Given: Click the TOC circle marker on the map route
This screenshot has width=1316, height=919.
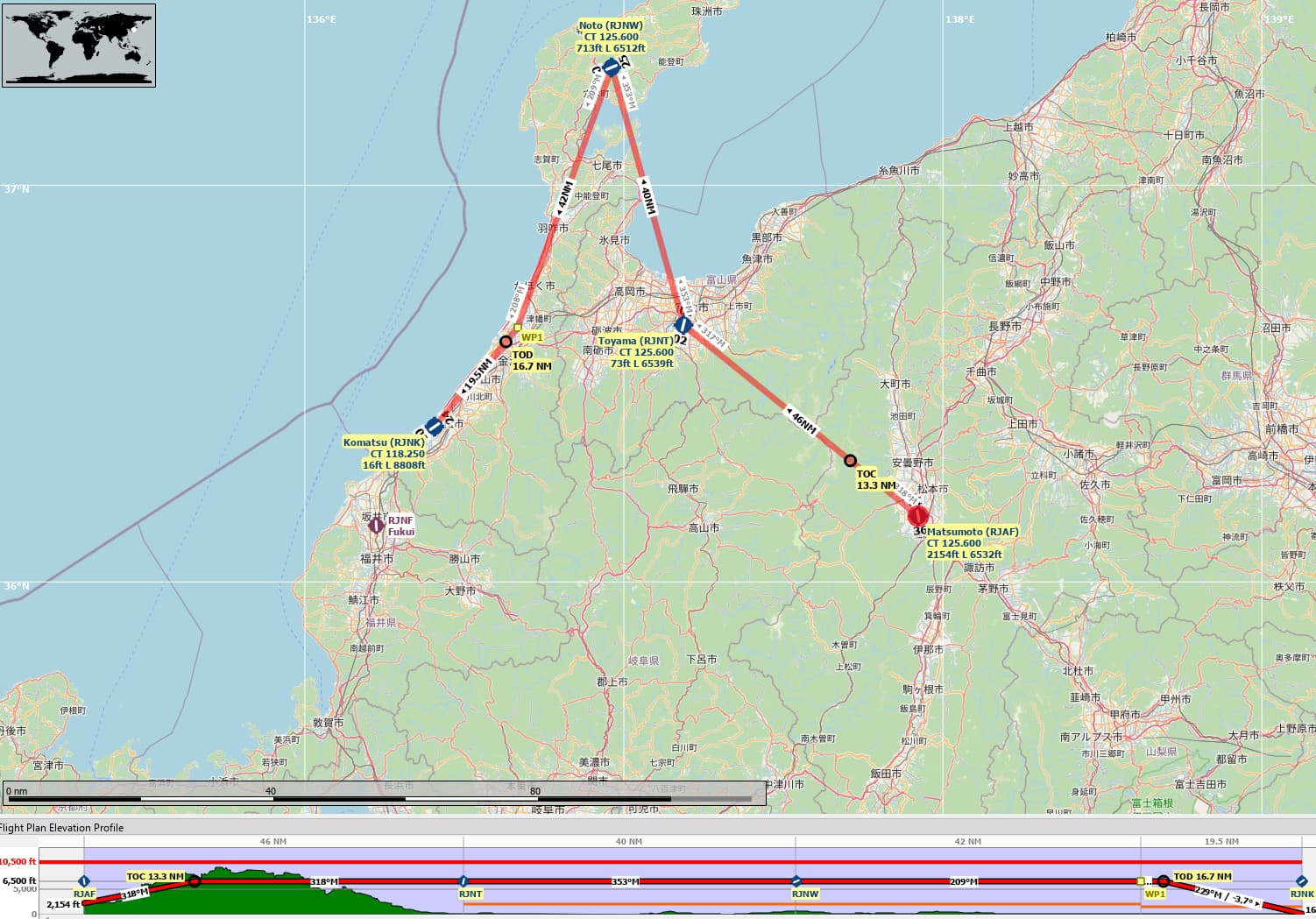Looking at the screenshot, I should [x=850, y=460].
